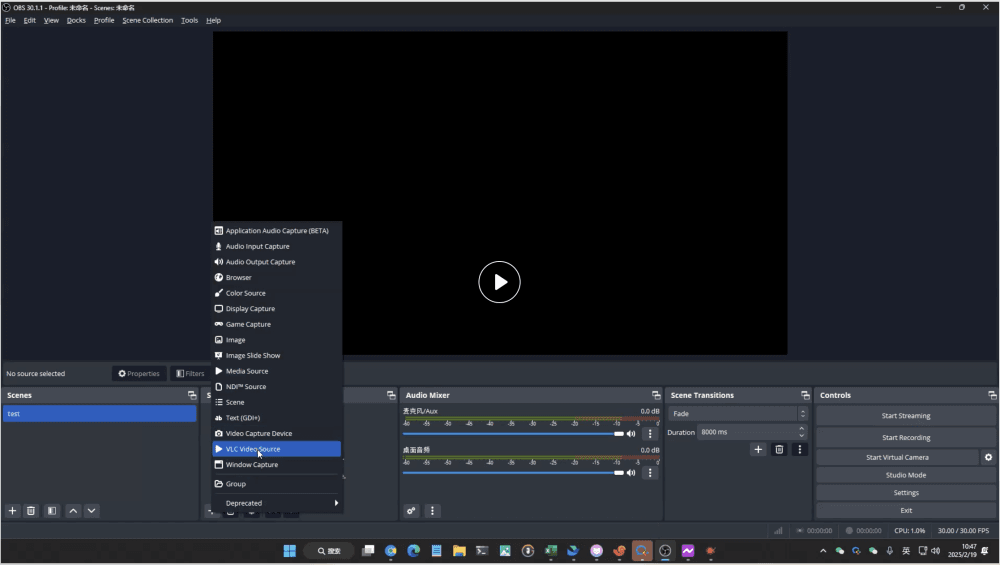The width and height of the screenshot is (1000, 565).
Task: Open Microsoft Edge from taskbar
Action: click(413, 551)
